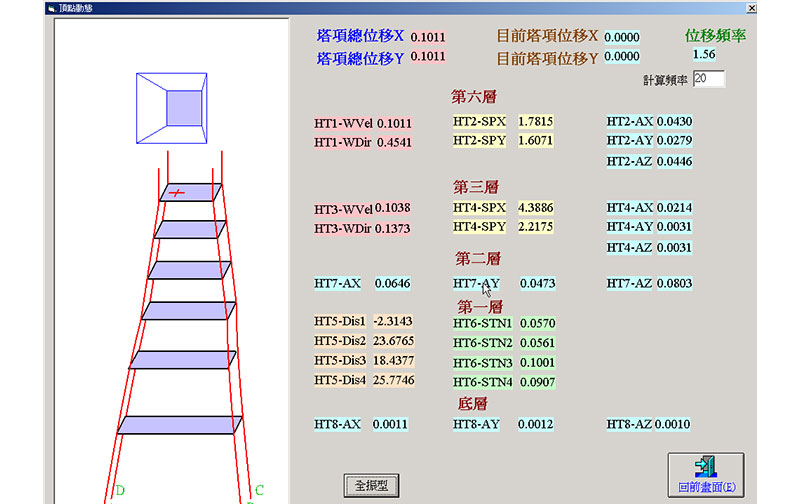Screen dimensions: 800x504
Task: Click the blue top-view box of the tower
Action: pos(171,106)
